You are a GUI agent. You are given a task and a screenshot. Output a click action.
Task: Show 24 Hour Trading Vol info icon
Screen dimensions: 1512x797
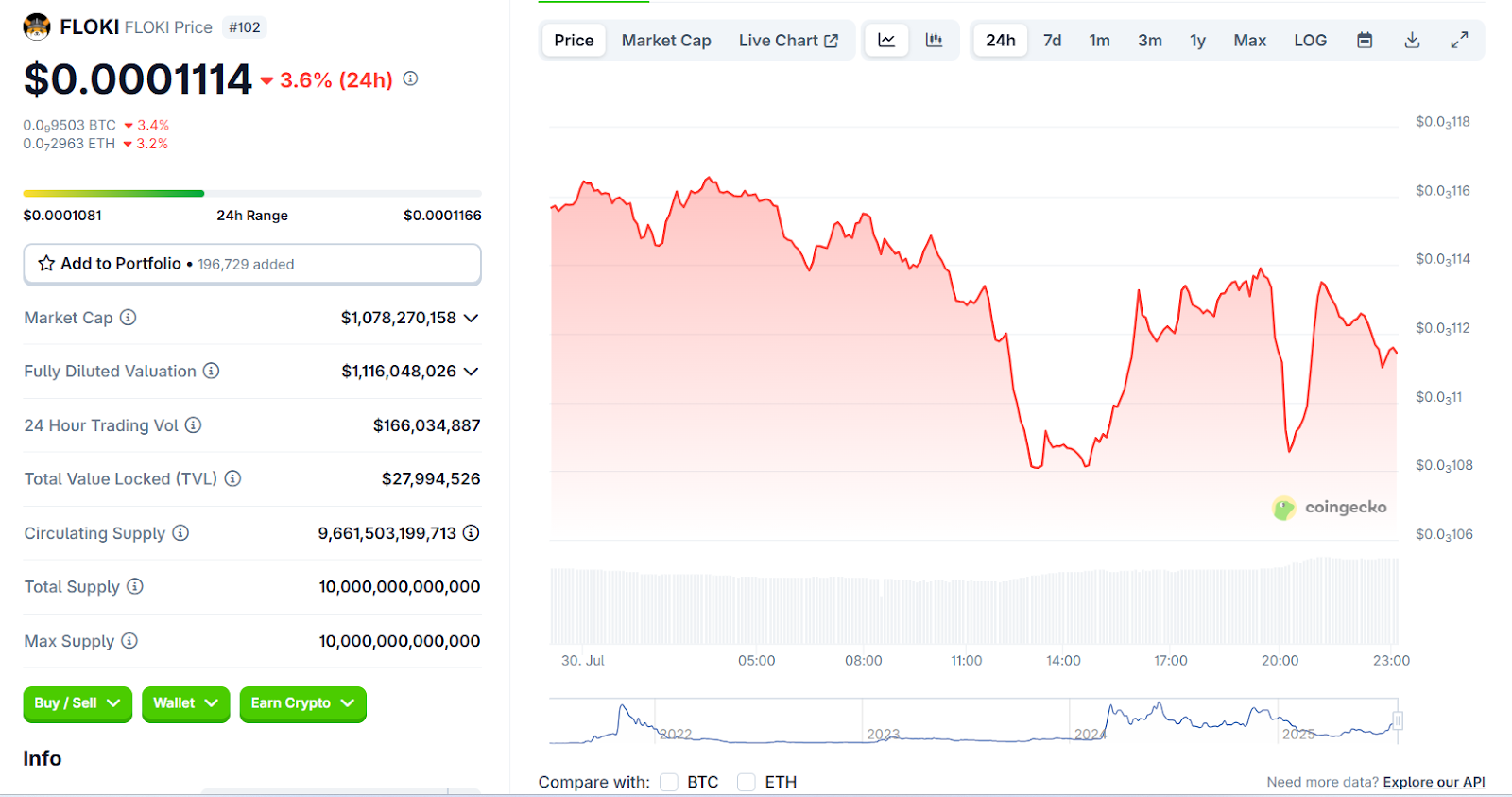point(193,425)
